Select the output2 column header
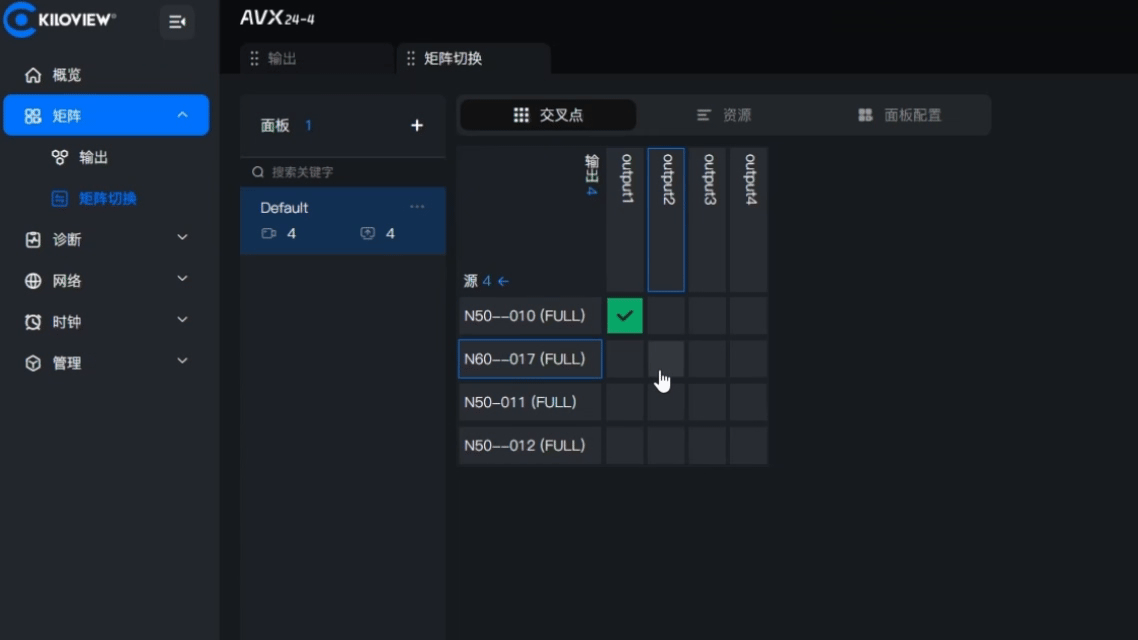 [x=666, y=219]
